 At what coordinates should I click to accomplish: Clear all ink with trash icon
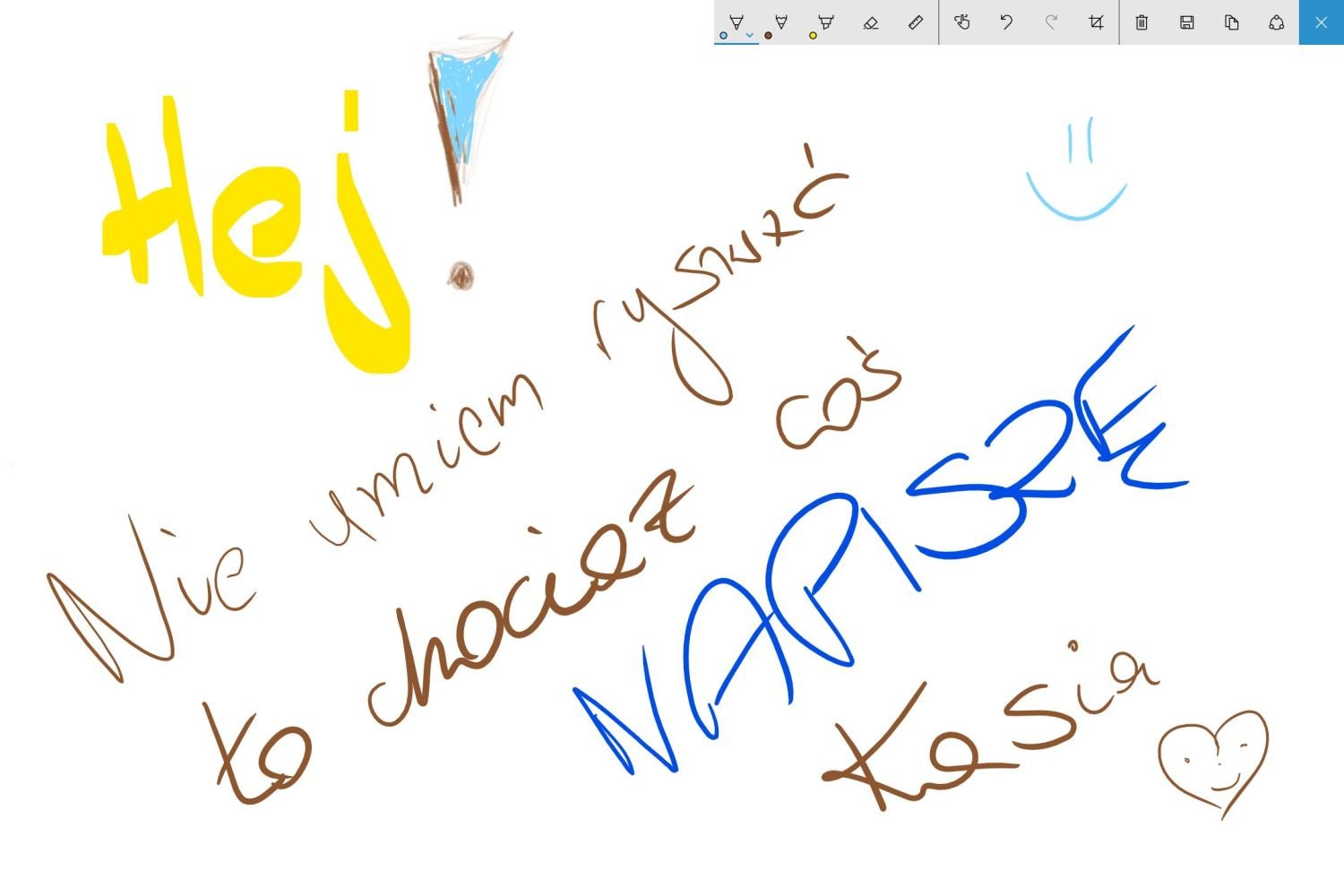pos(1142,22)
